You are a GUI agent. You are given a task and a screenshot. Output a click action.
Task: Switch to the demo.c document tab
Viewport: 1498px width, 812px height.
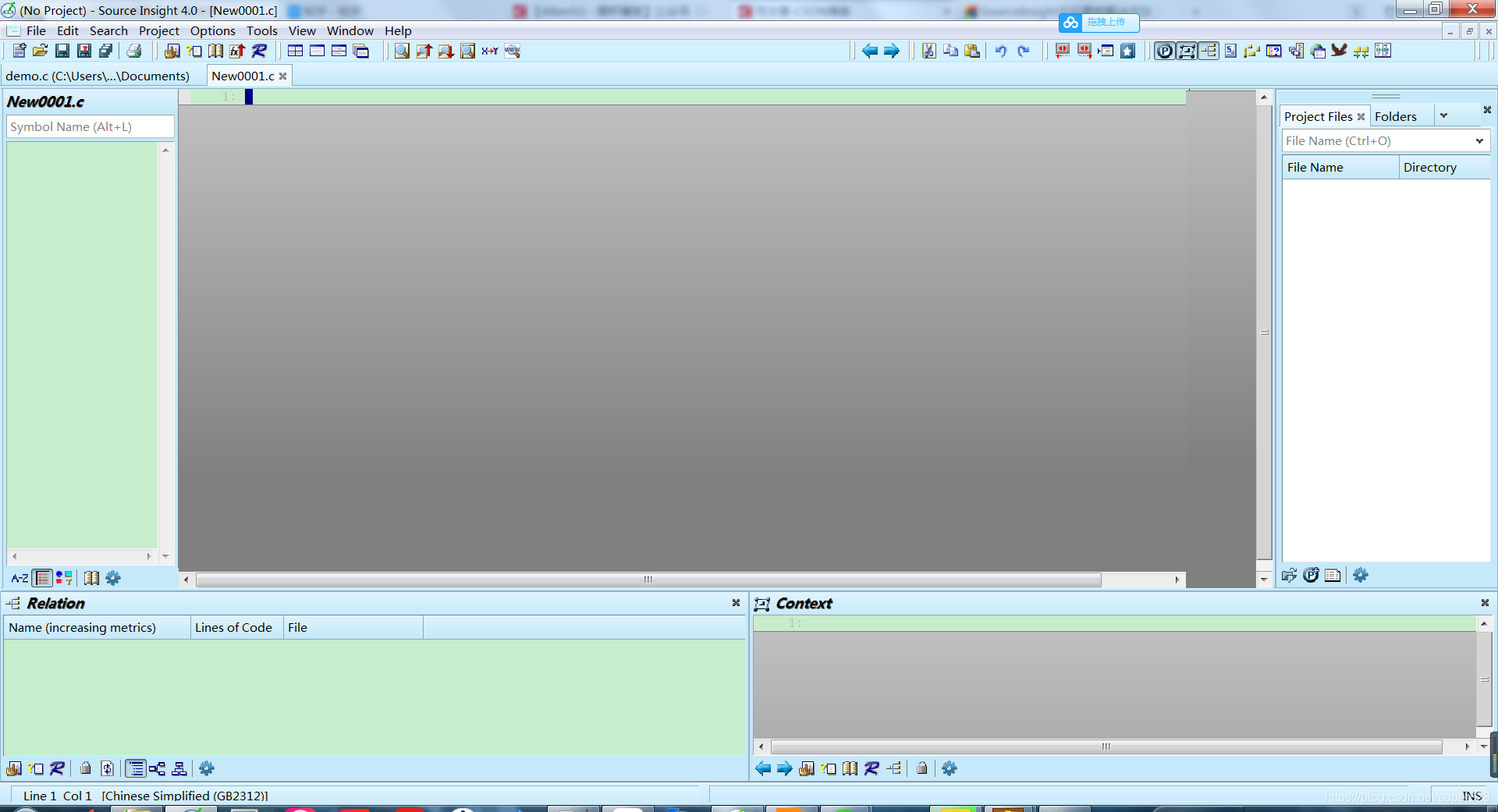point(98,76)
